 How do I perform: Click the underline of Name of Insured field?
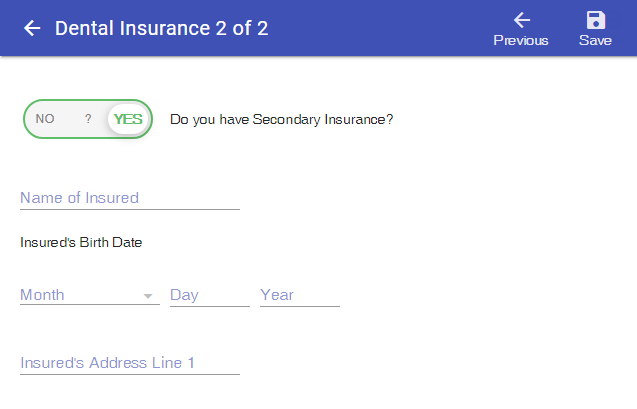(x=130, y=209)
